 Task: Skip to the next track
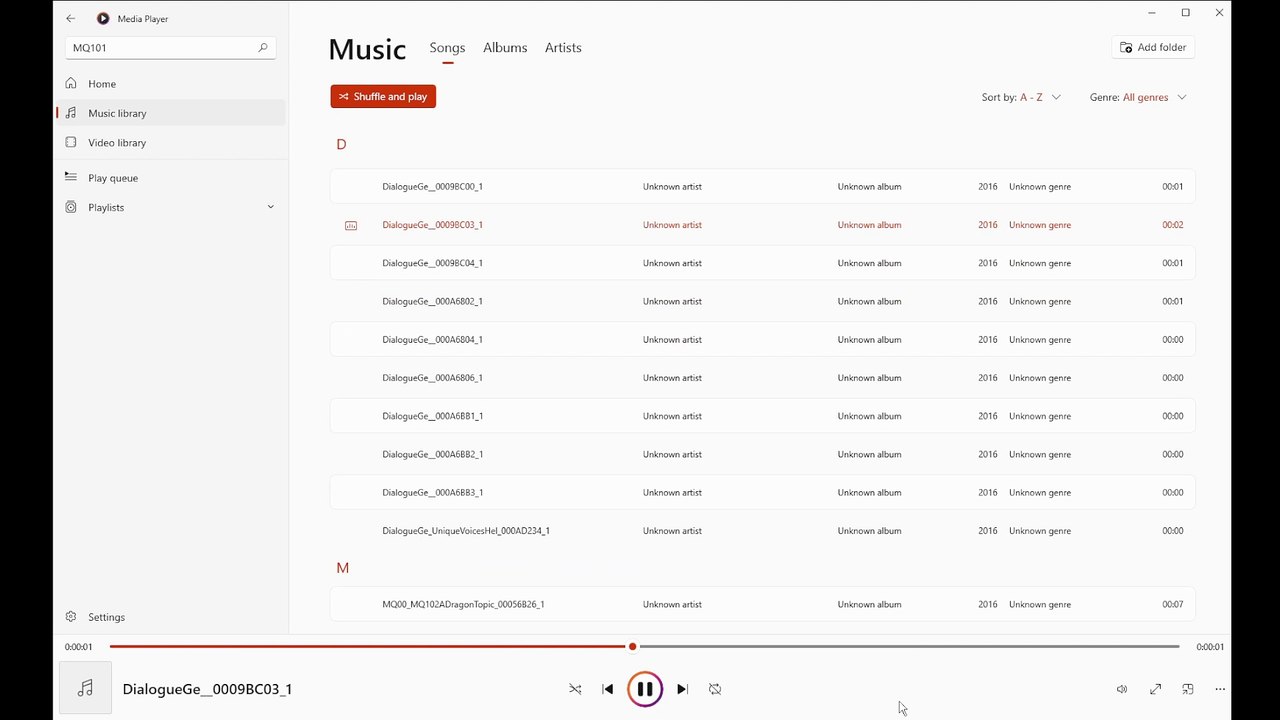coord(682,689)
